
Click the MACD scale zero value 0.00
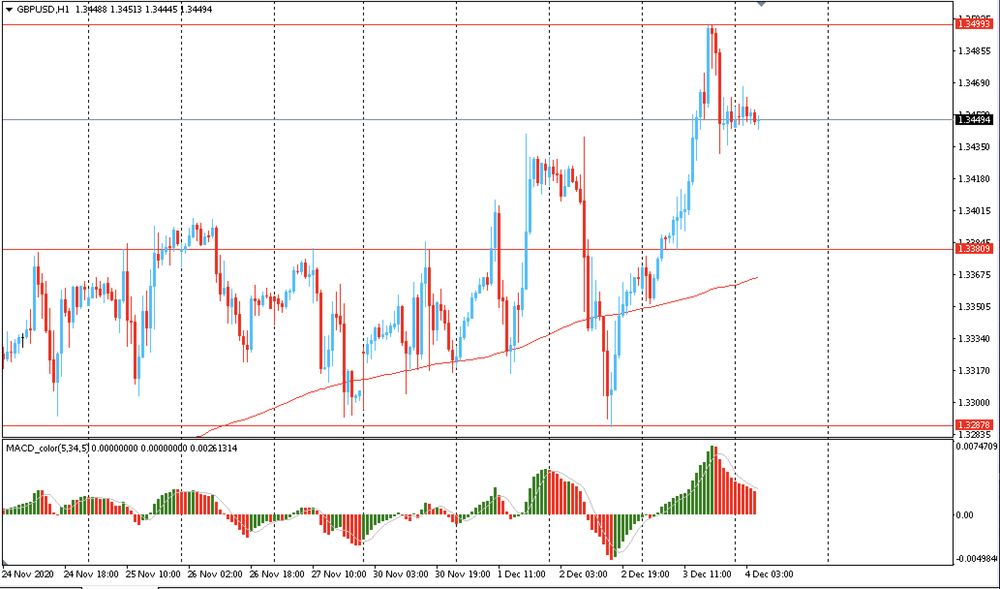tap(965, 515)
